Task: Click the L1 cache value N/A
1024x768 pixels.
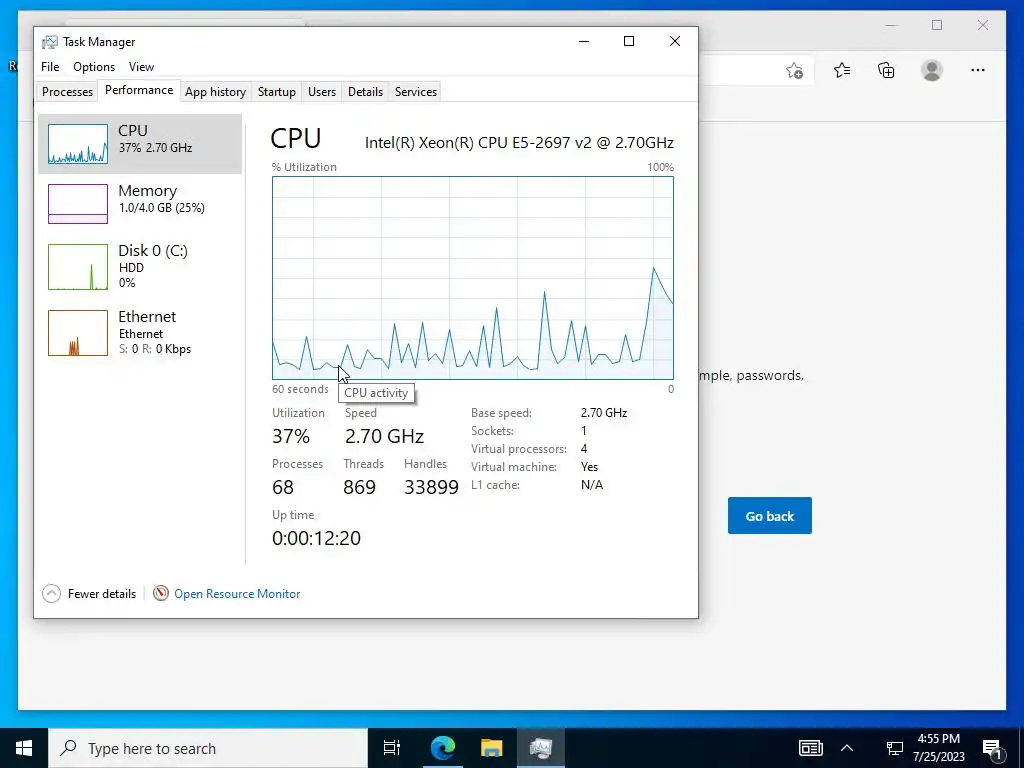Action: tap(592, 485)
